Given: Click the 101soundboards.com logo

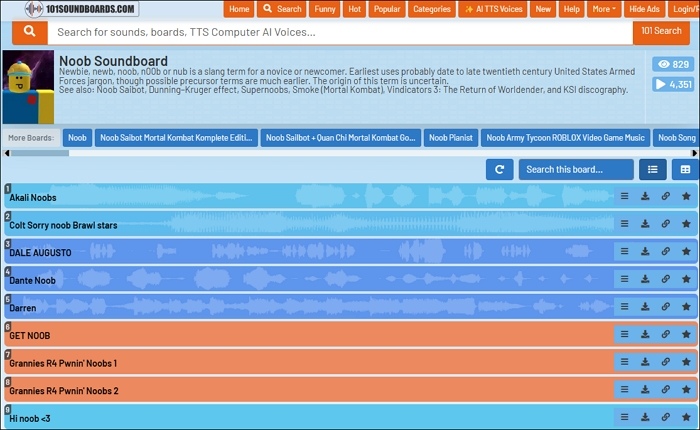Looking at the screenshot, I should (81, 9).
